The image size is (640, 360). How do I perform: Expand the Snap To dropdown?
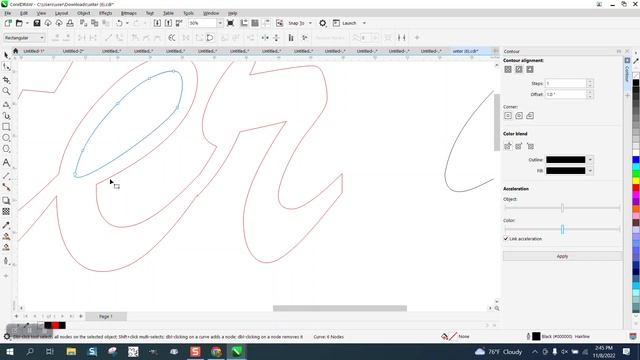pos(310,23)
